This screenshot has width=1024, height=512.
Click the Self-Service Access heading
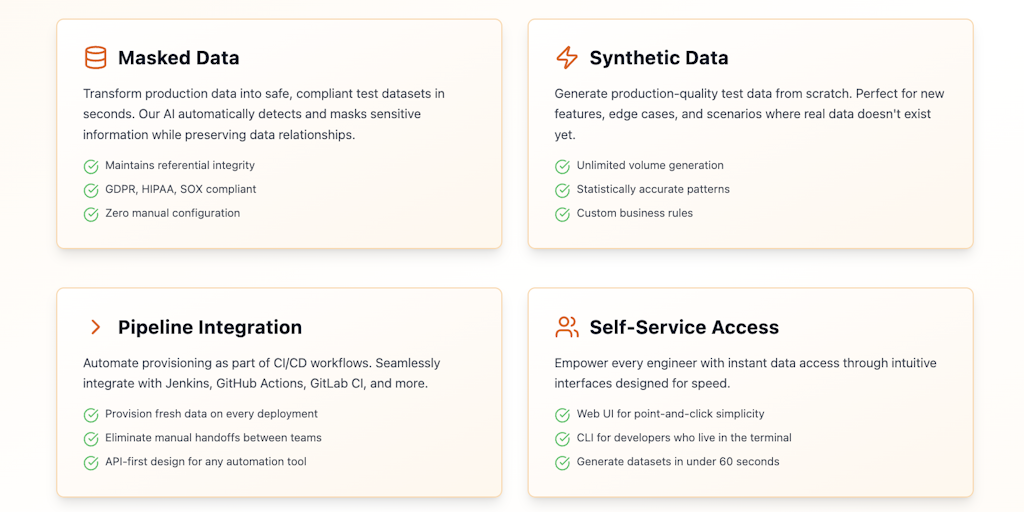tap(684, 327)
